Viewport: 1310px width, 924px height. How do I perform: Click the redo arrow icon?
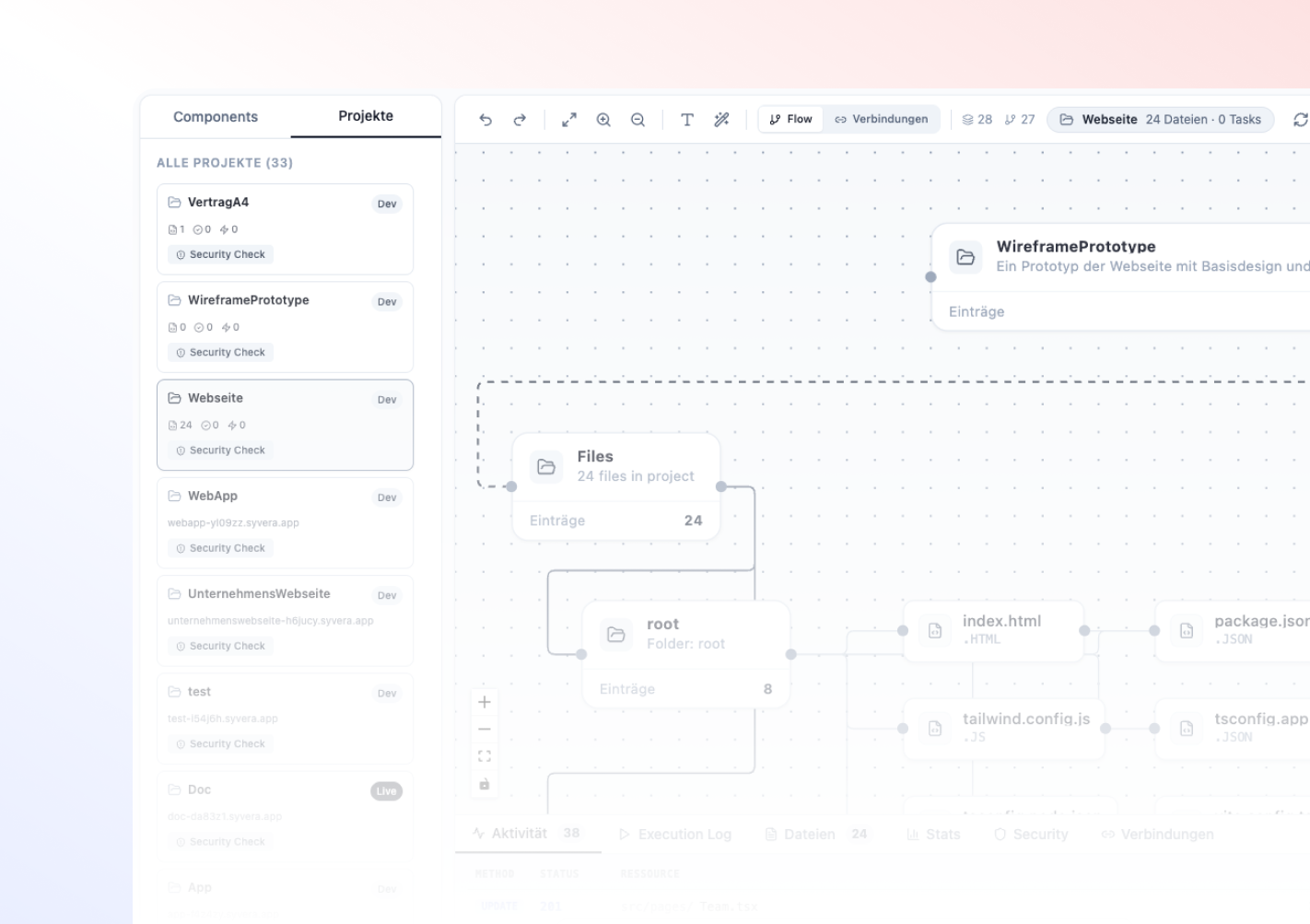(520, 120)
